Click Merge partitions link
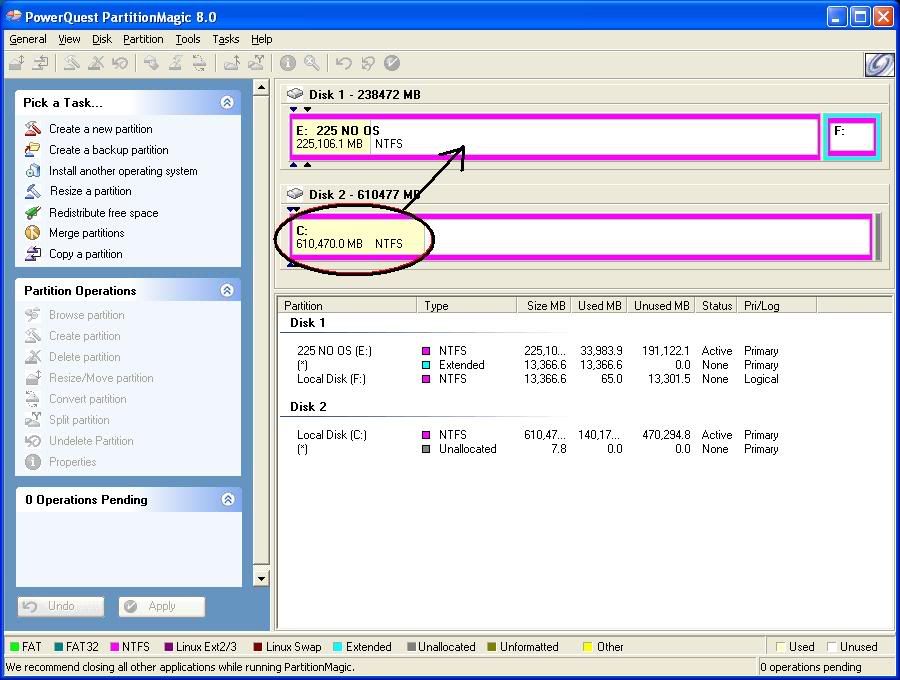Screen dimensions: 900x680 click(87, 232)
